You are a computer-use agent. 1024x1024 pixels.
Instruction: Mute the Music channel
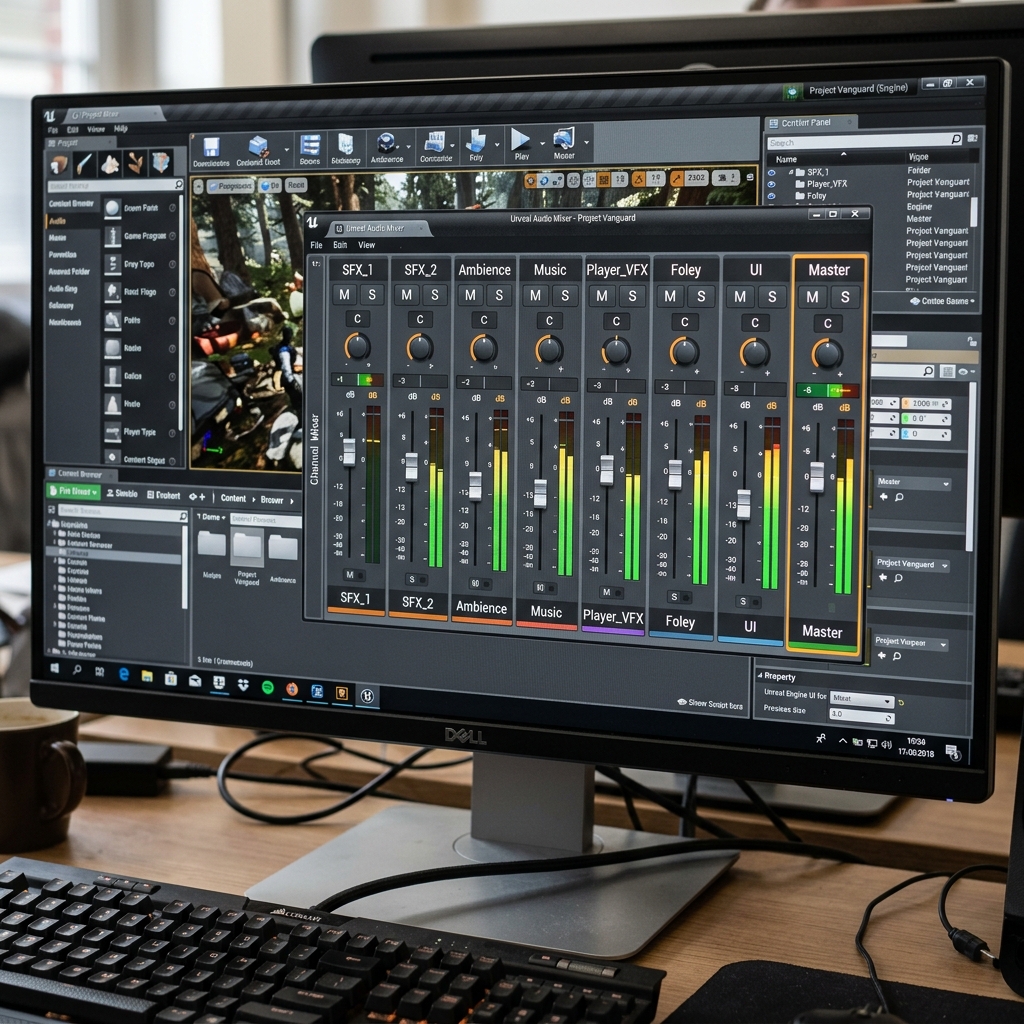(x=536, y=295)
